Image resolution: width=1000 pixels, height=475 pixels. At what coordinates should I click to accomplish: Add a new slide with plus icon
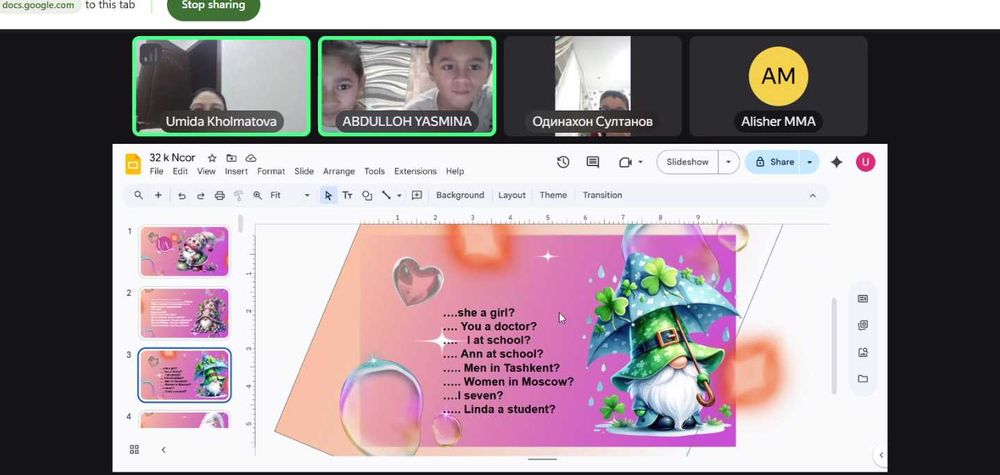point(158,195)
